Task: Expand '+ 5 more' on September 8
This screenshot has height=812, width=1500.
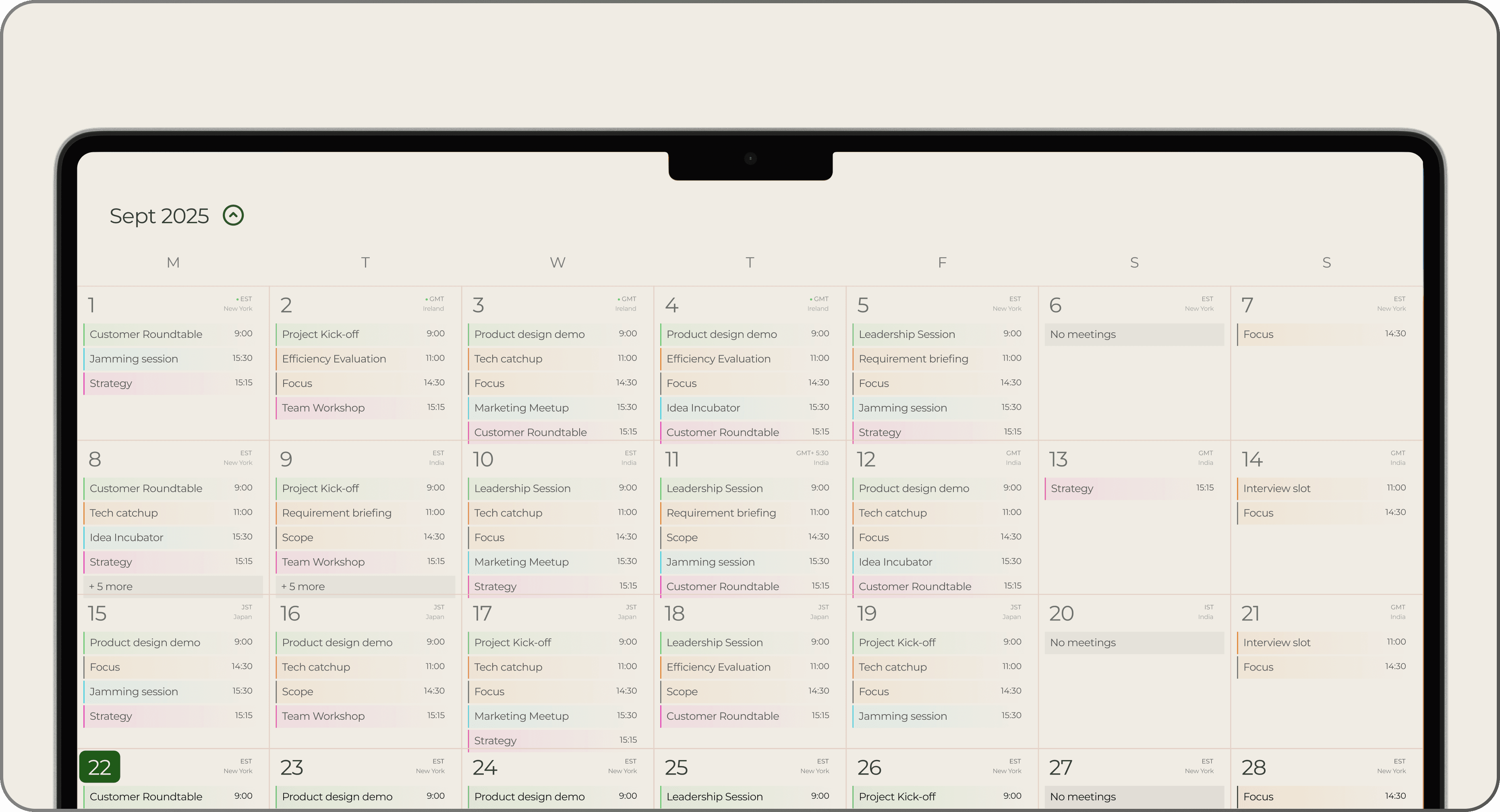Action: pyautogui.click(x=111, y=586)
